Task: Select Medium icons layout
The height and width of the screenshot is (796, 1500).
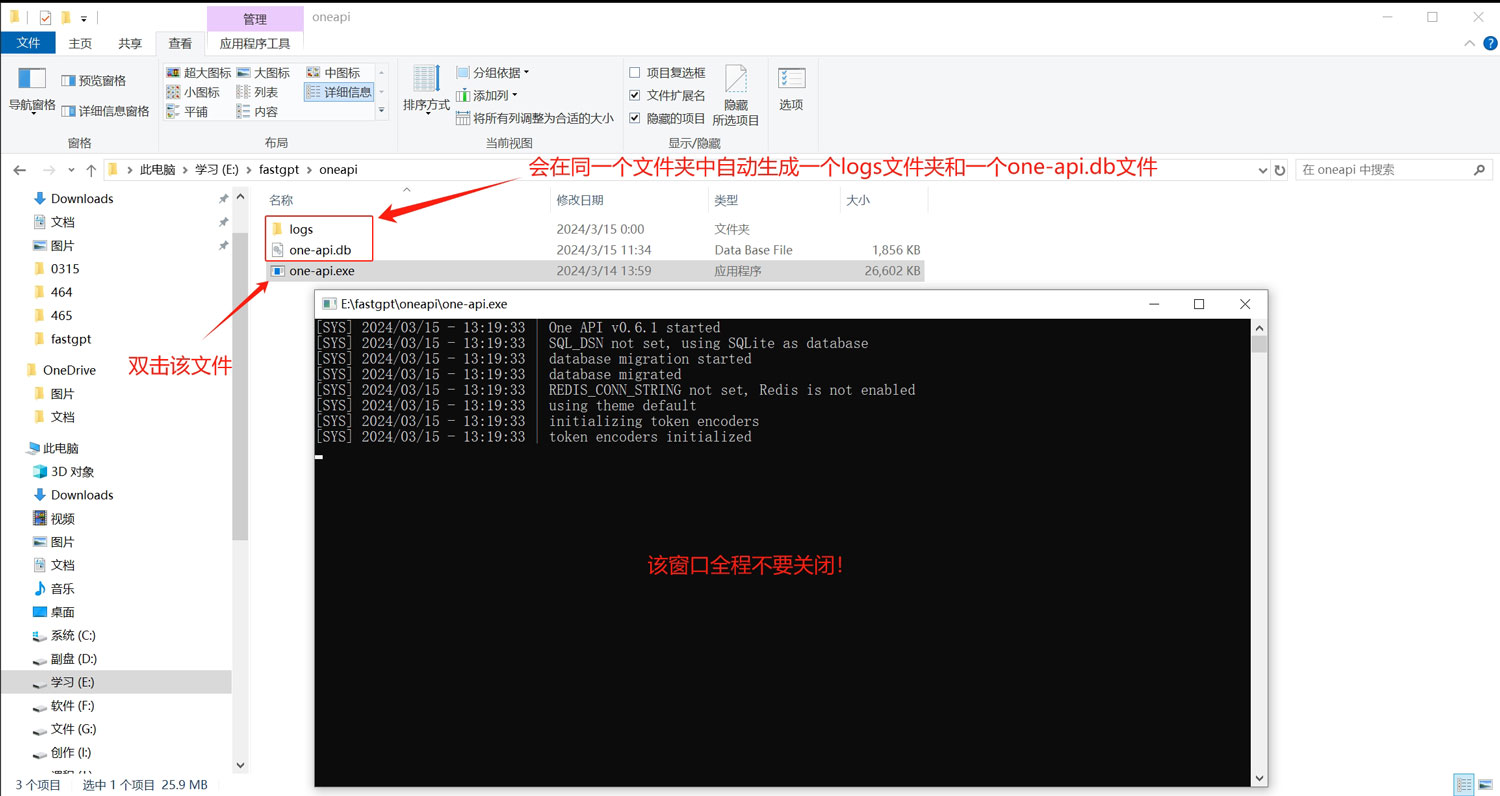Action: tap(334, 73)
